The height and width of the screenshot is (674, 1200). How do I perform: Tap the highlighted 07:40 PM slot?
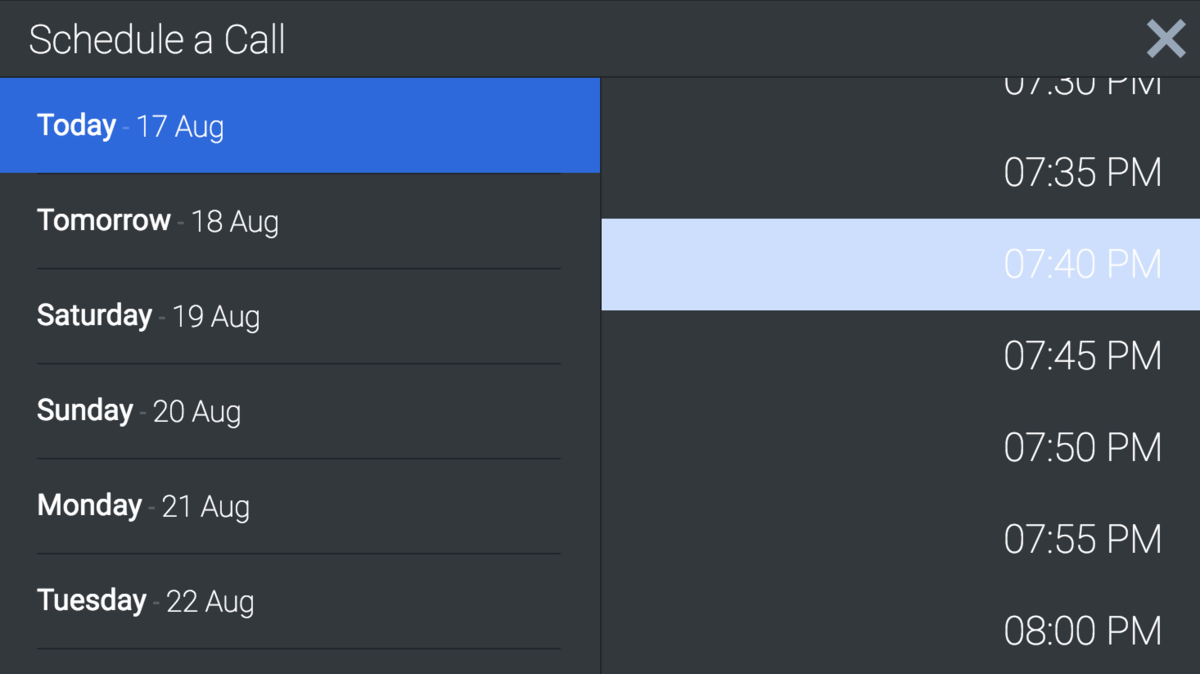(900, 264)
